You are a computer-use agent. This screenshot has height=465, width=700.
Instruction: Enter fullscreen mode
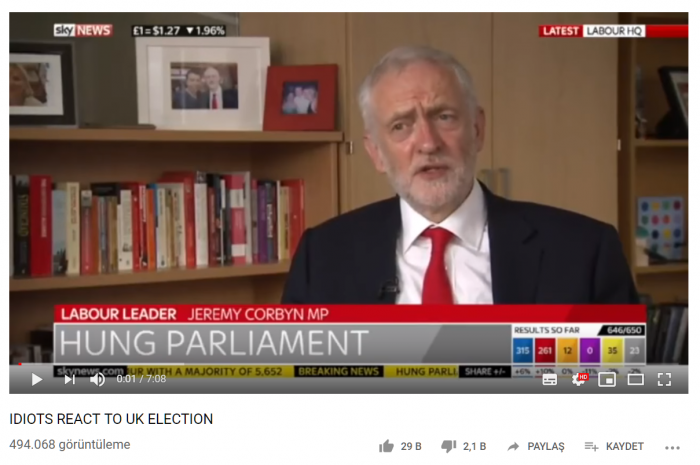pyautogui.click(x=664, y=380)
